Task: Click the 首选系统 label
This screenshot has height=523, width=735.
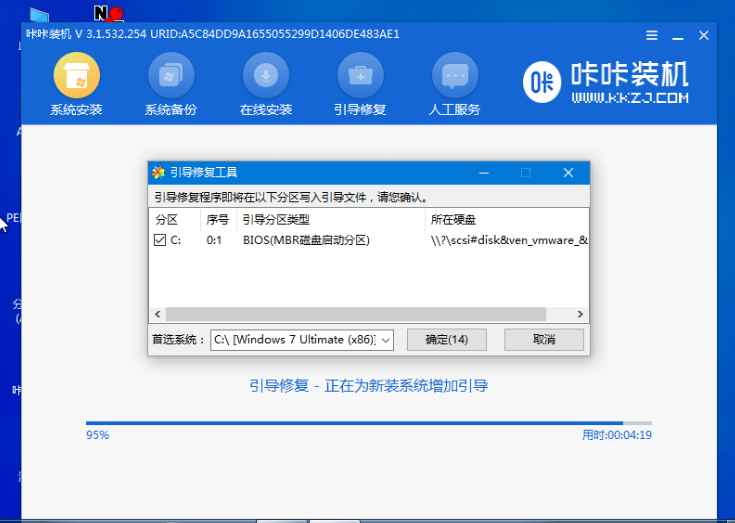Action: coord(179,340)
